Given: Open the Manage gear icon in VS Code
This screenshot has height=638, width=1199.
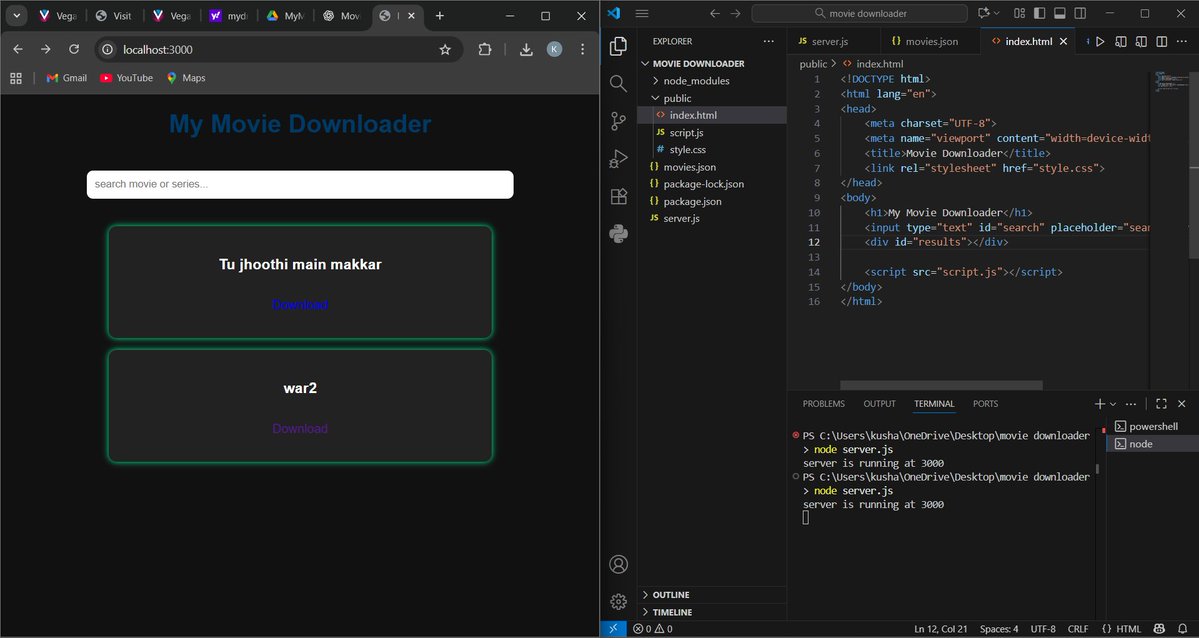Looking at the screenshot, I should [618, 601].
